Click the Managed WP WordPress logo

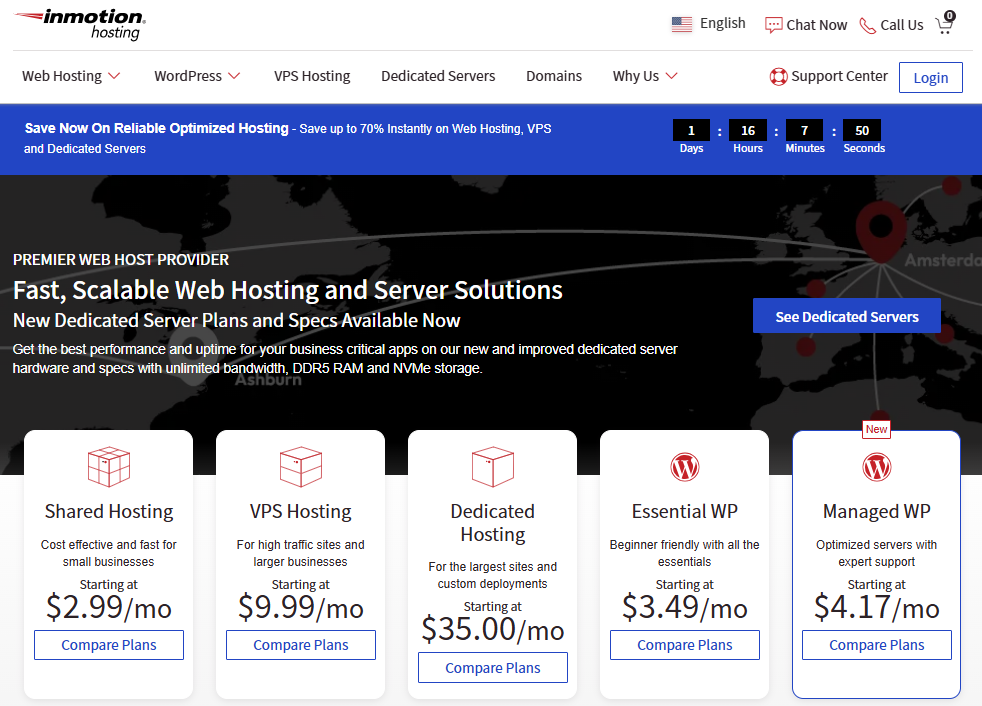[x=877, y=467]
